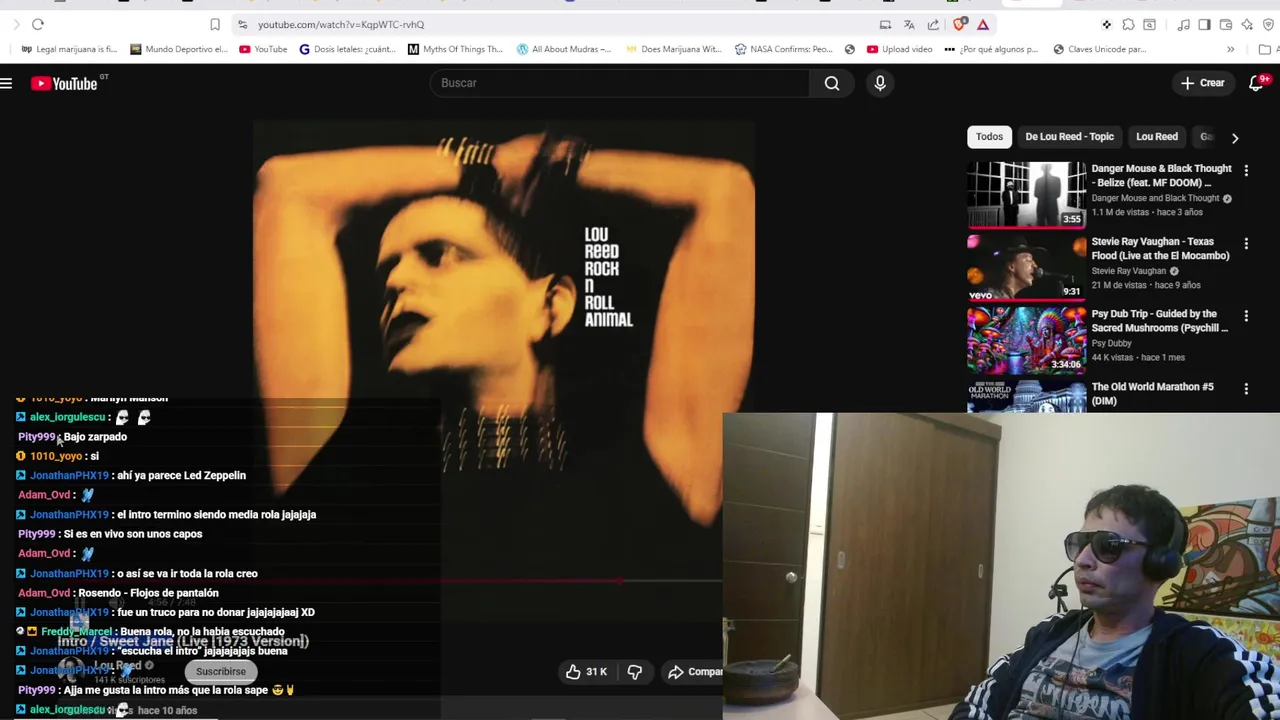The image size is (1280, 720).
Task: Open Danger Mouse & Black Thought title link
Action: [1161, 176]
